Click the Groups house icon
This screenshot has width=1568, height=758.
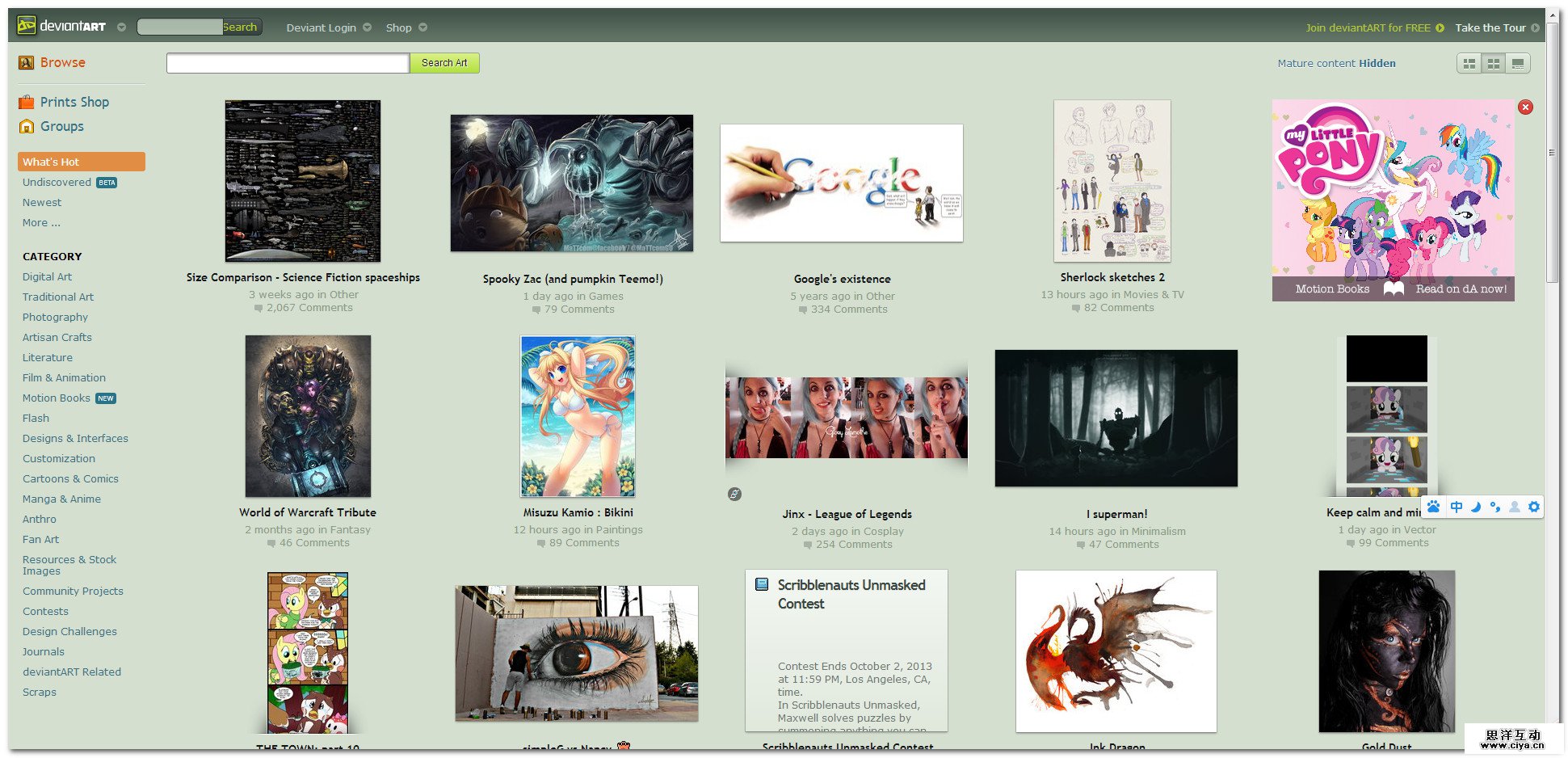(x=27, y=126)
